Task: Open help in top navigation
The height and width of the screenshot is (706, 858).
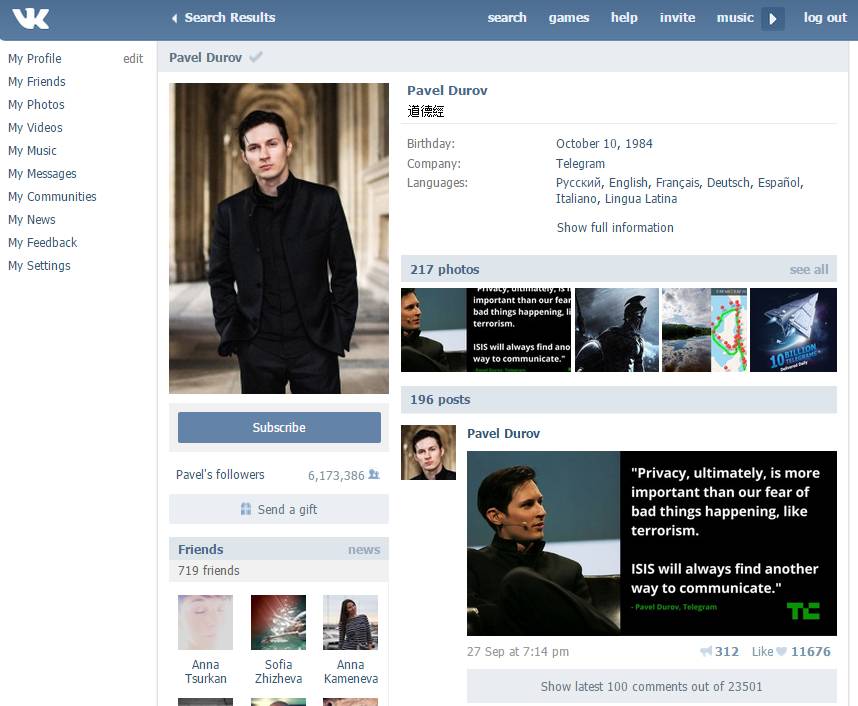Action: pyautogui.click(x=624, y=18)
